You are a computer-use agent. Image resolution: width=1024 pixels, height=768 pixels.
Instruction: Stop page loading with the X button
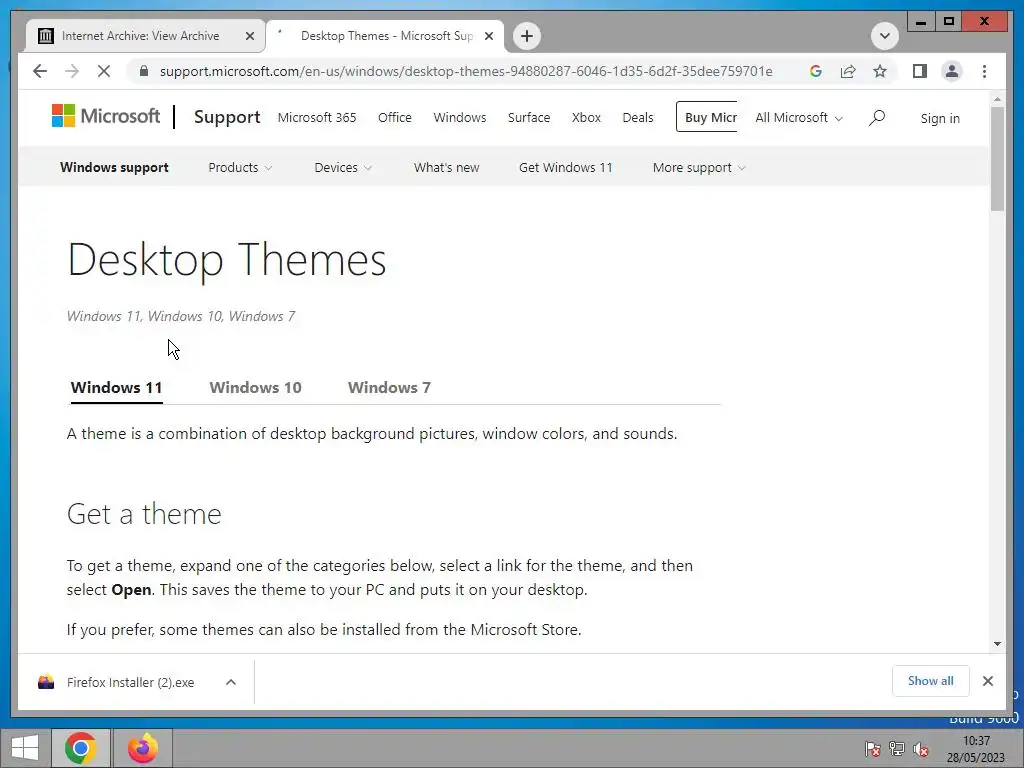point(104,71)
